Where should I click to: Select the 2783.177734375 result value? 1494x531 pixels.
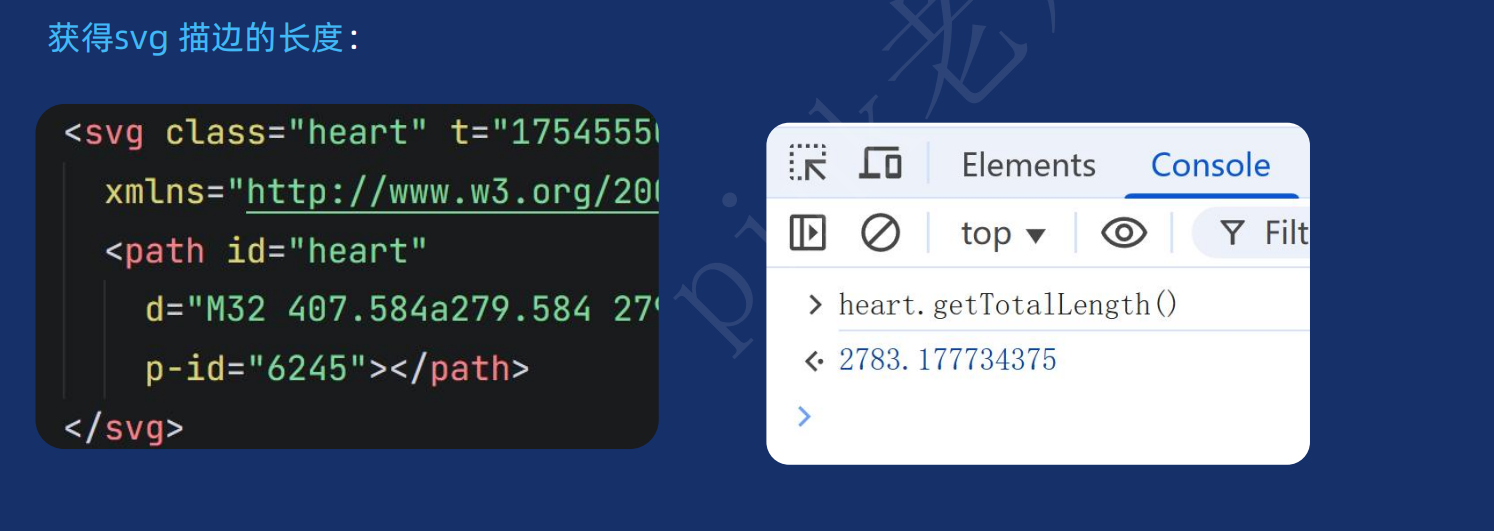[947, 360]
